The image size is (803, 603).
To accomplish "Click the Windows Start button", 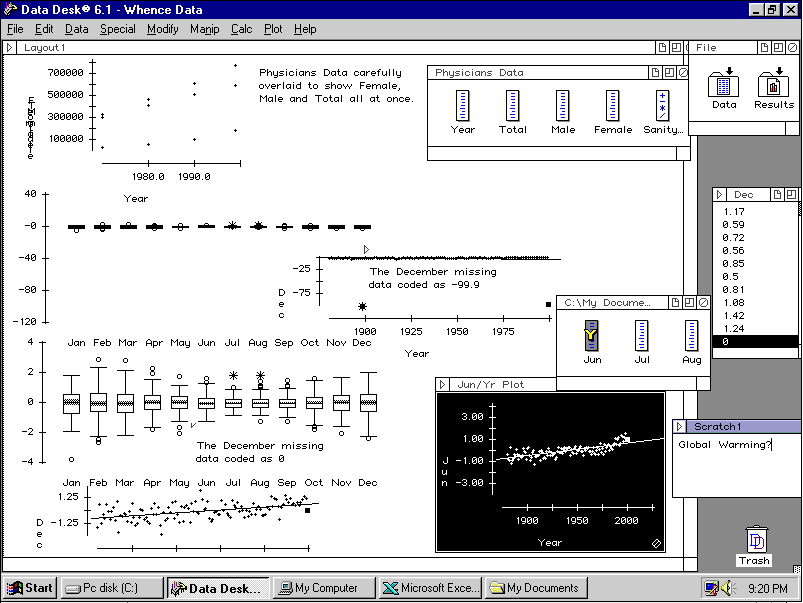I will tap(30, 588).
